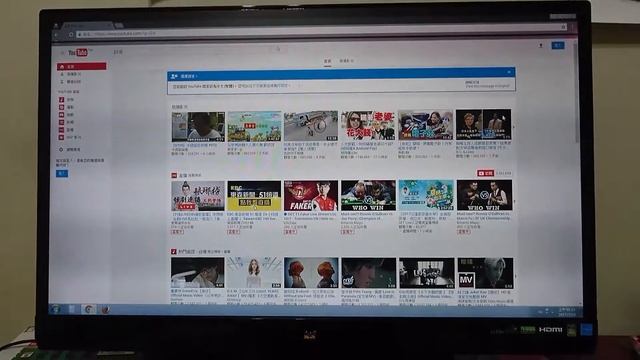The width and height of the screenshot is (640, 360).
Task: Click the upload icon near sign-in
Action: (541, 45)
